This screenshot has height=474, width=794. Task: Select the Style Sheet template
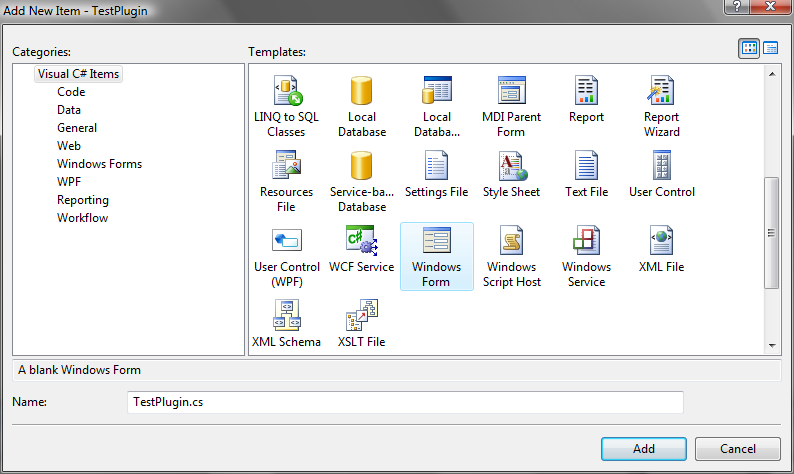pos(511,174)
